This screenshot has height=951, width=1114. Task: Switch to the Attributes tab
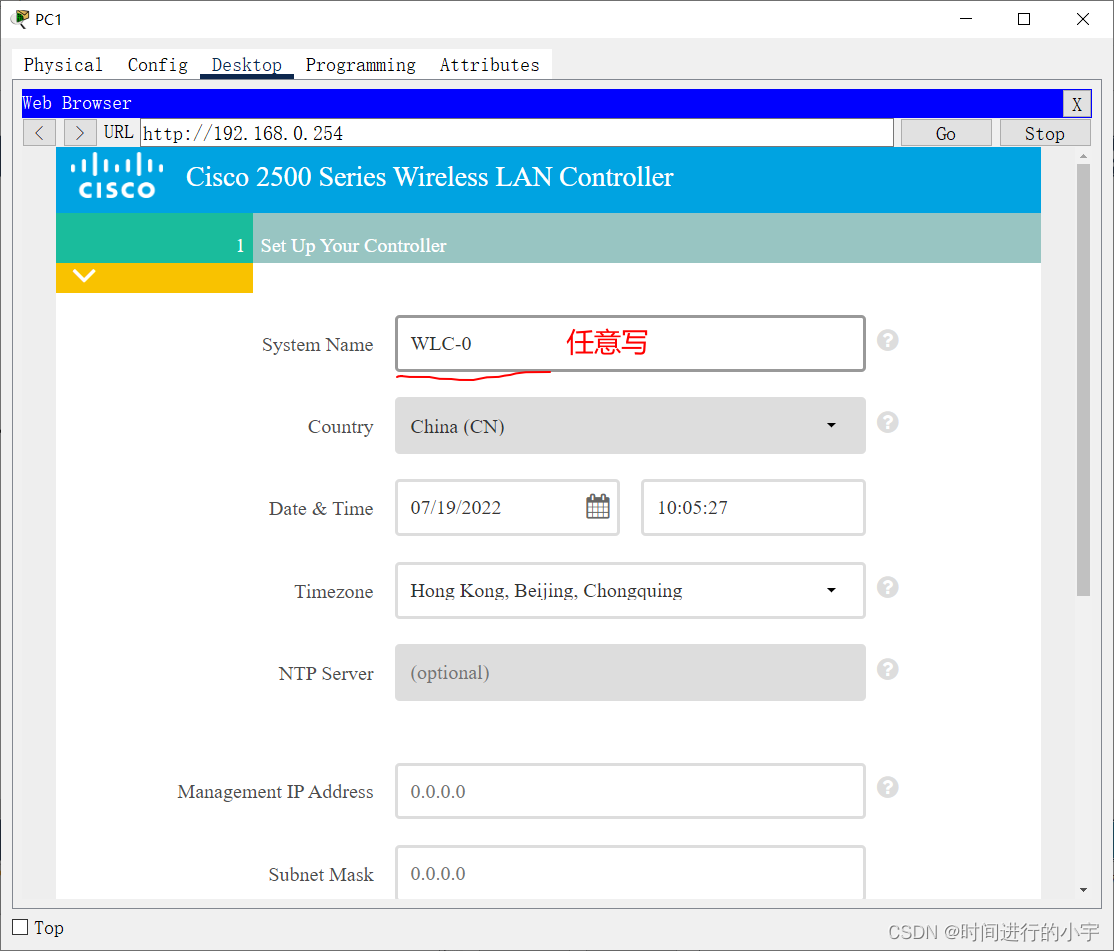pyautogui.click(x=489, y=64)
